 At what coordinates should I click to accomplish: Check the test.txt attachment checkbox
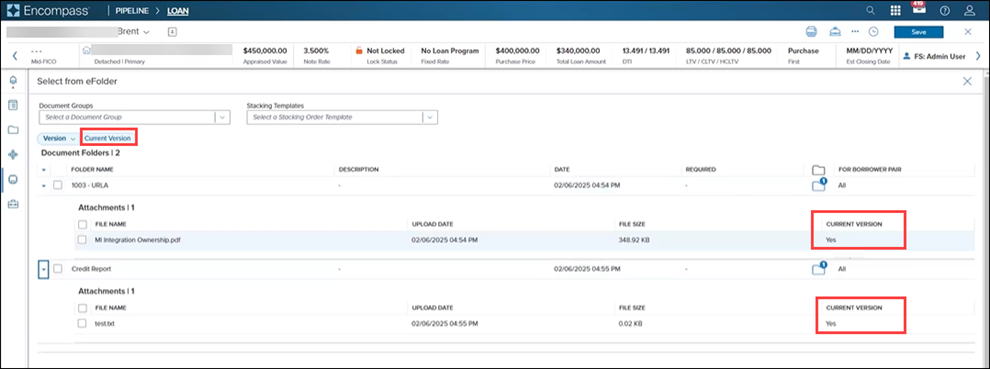coord(81,324)
